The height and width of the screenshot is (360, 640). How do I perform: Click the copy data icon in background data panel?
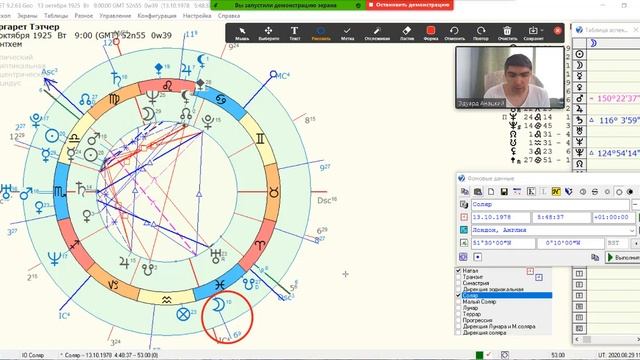pyautogui.click(x=464, y=191)
